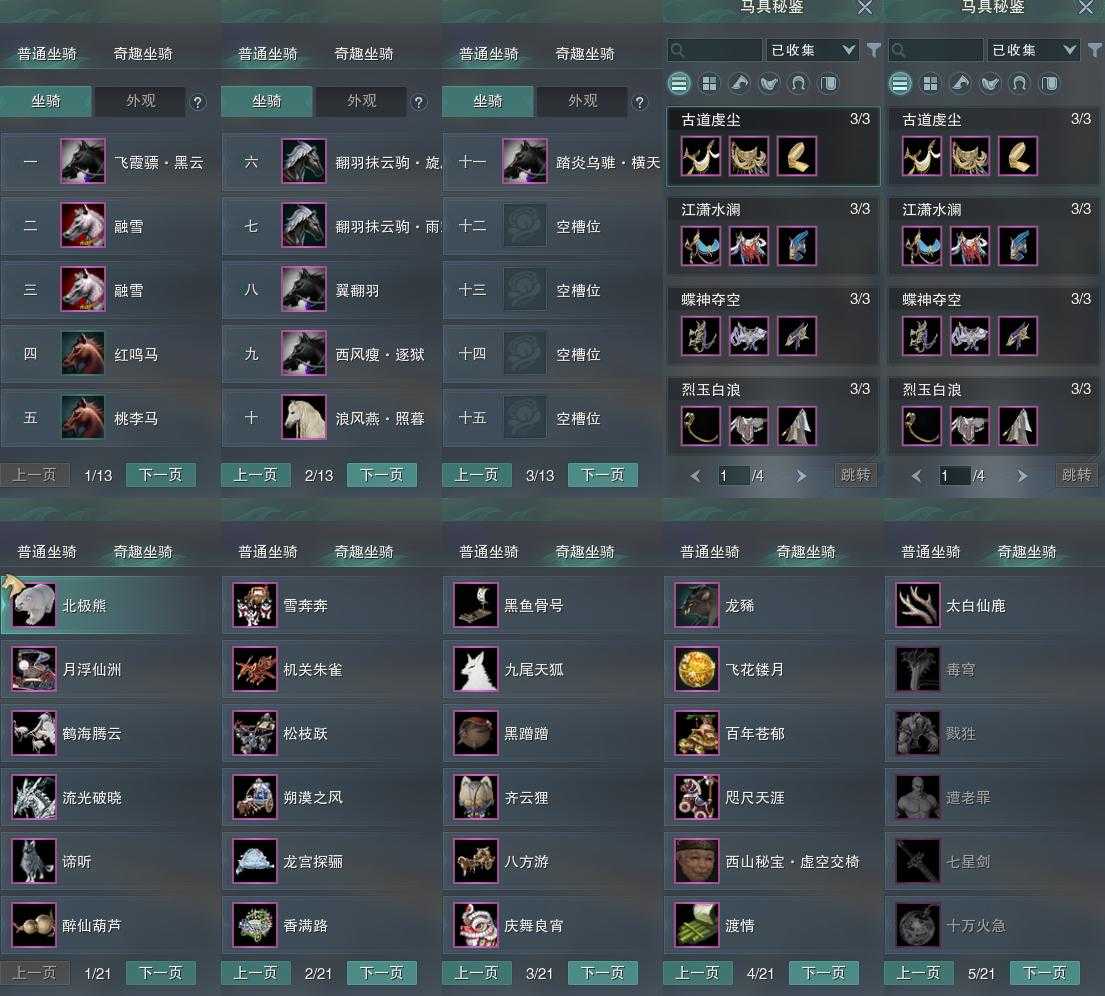Click the 庆舞良宵 lion dance icon
Screen dimensions: 1105x996
[476, 924]
